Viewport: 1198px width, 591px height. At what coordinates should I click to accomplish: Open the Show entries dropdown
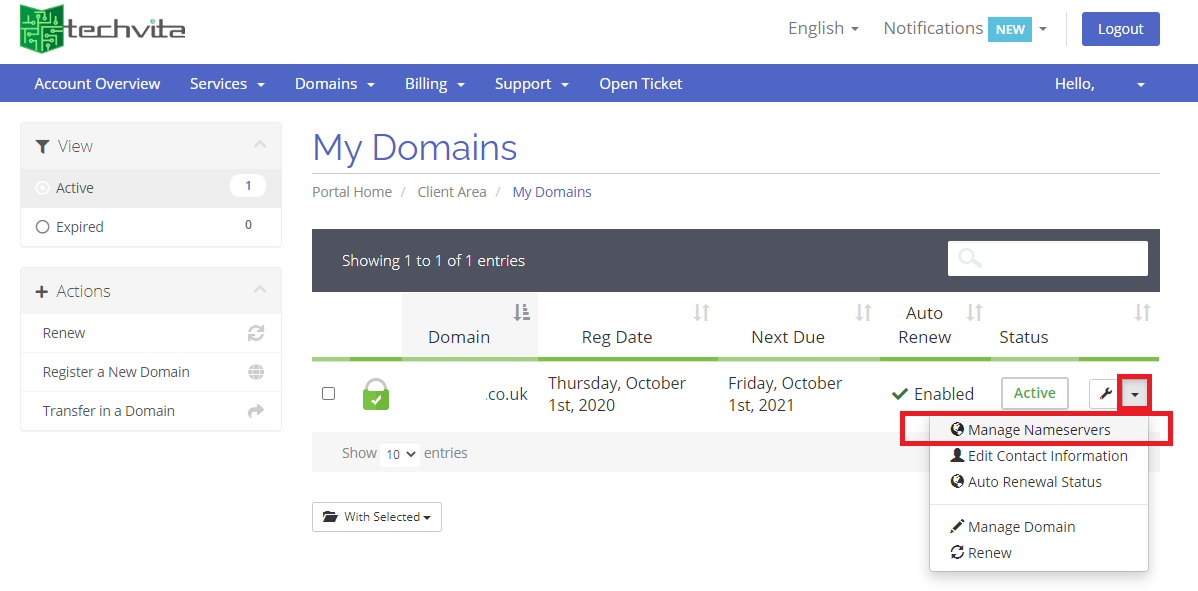[x=399, y=453]
